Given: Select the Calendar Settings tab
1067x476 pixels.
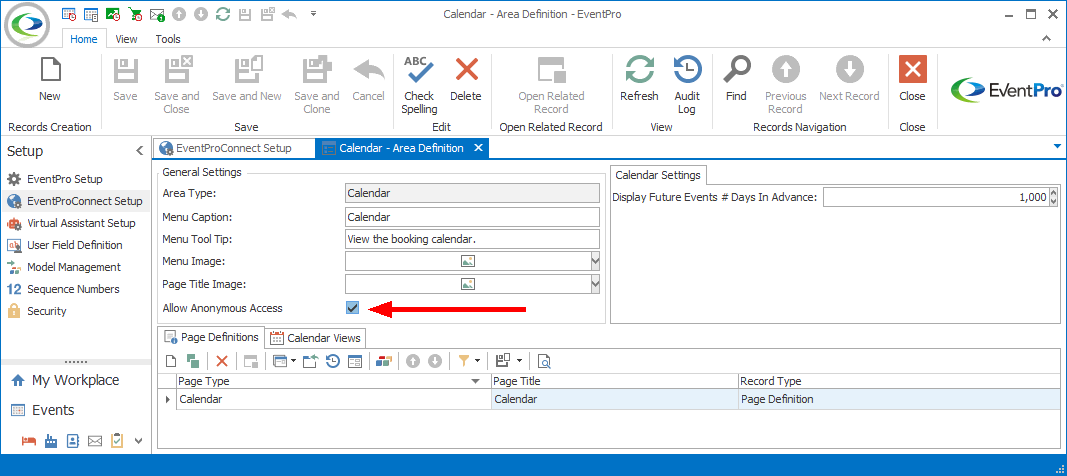Looking at the screenshot, I should pos(657,175).
